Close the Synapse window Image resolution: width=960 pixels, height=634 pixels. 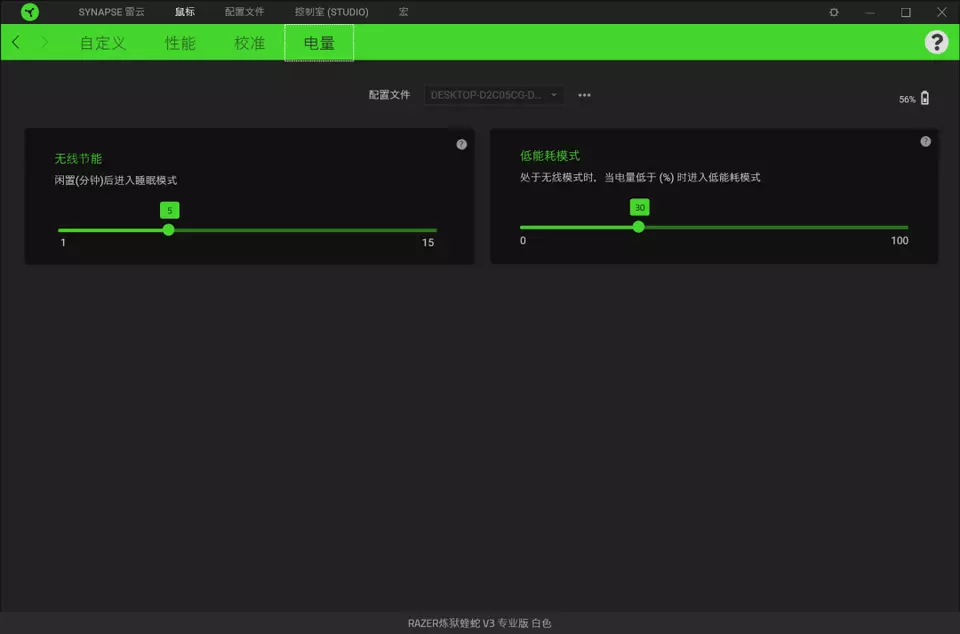tap(942, 12)
